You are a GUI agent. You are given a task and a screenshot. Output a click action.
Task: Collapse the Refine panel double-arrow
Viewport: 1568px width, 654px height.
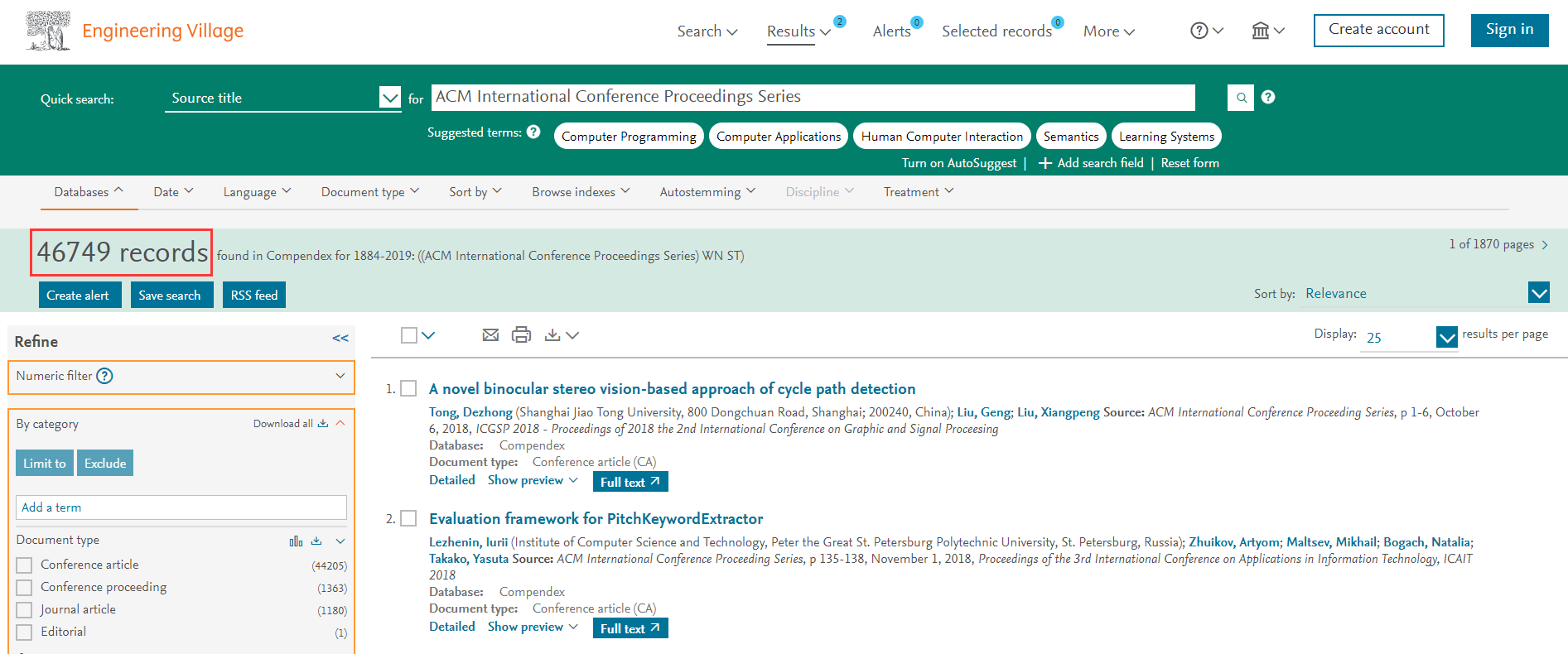(x=340, y=338)
